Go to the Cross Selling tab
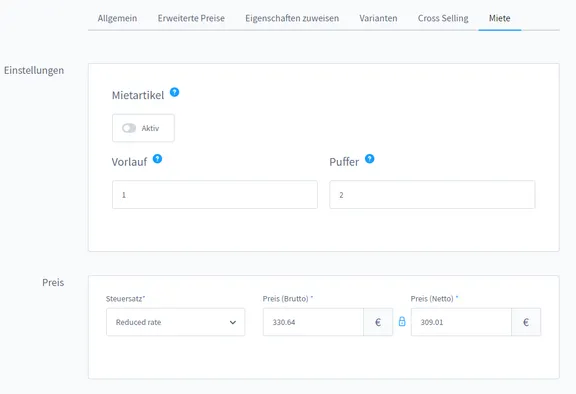The width and height of the screenshot is (576, 394). (x=443, y=18)
